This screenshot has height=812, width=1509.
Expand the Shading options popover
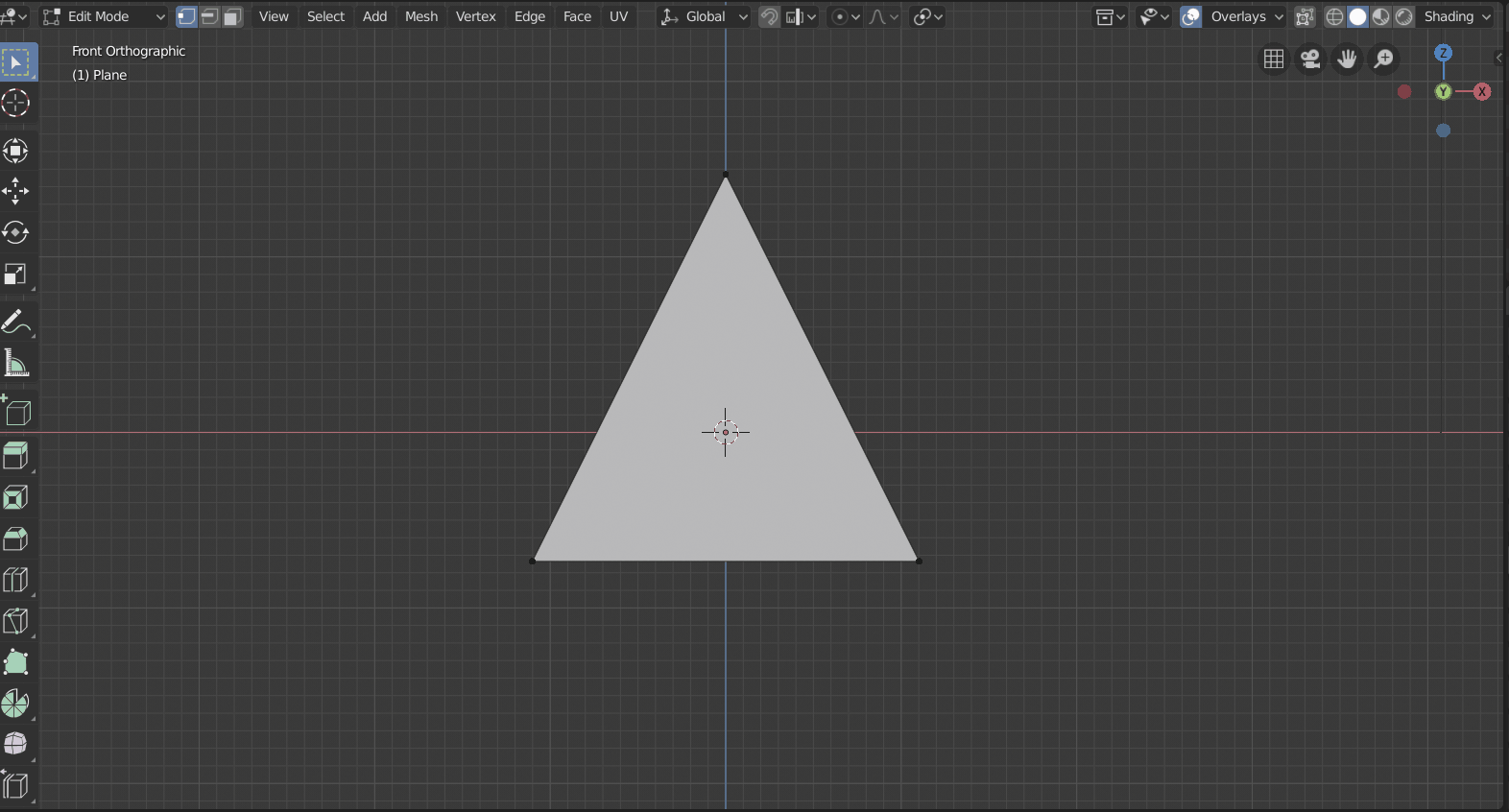(x=1457, y=16)
